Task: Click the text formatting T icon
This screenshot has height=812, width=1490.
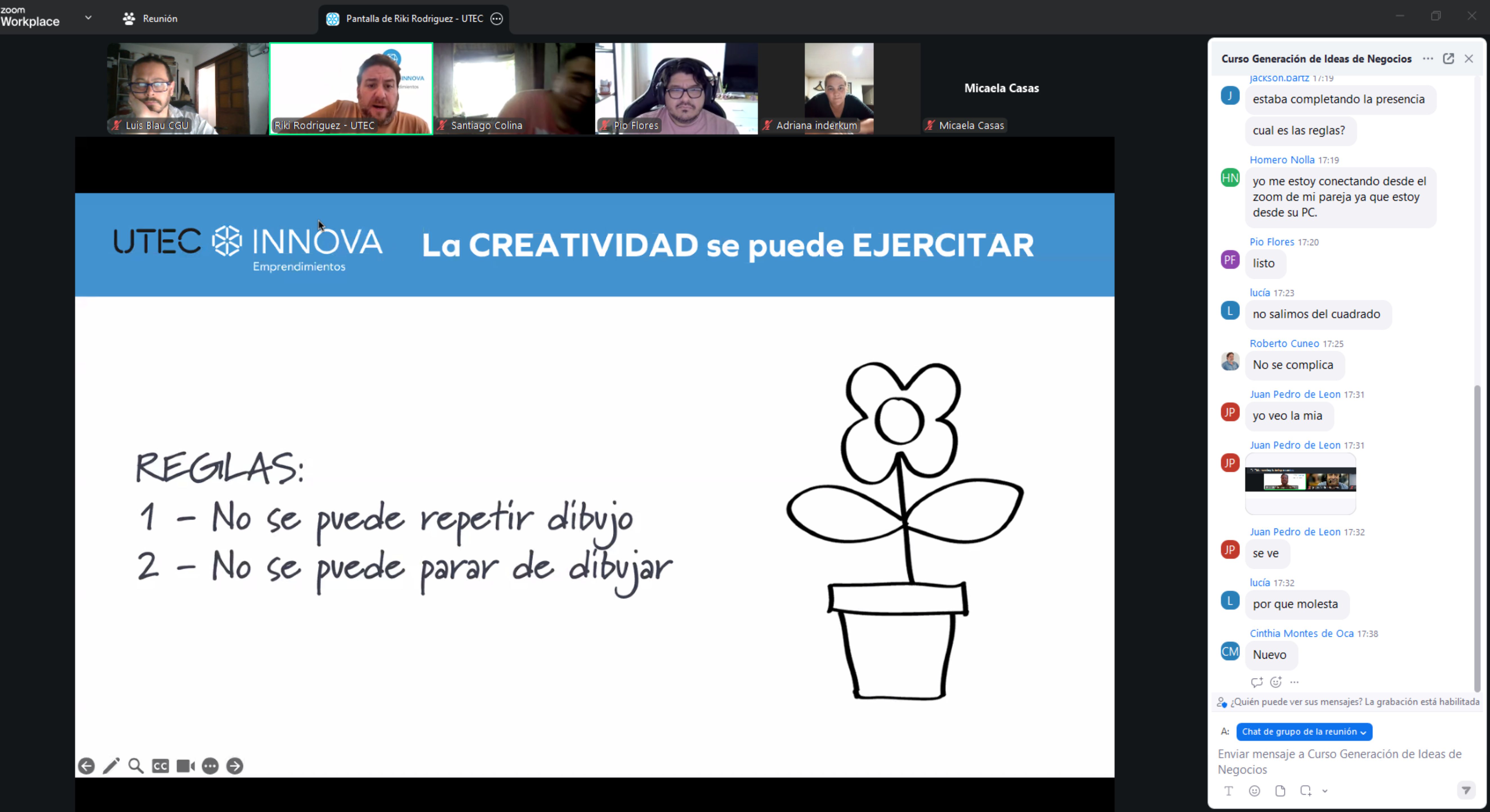Action: pyautogui.click(x=1228, y=791)
